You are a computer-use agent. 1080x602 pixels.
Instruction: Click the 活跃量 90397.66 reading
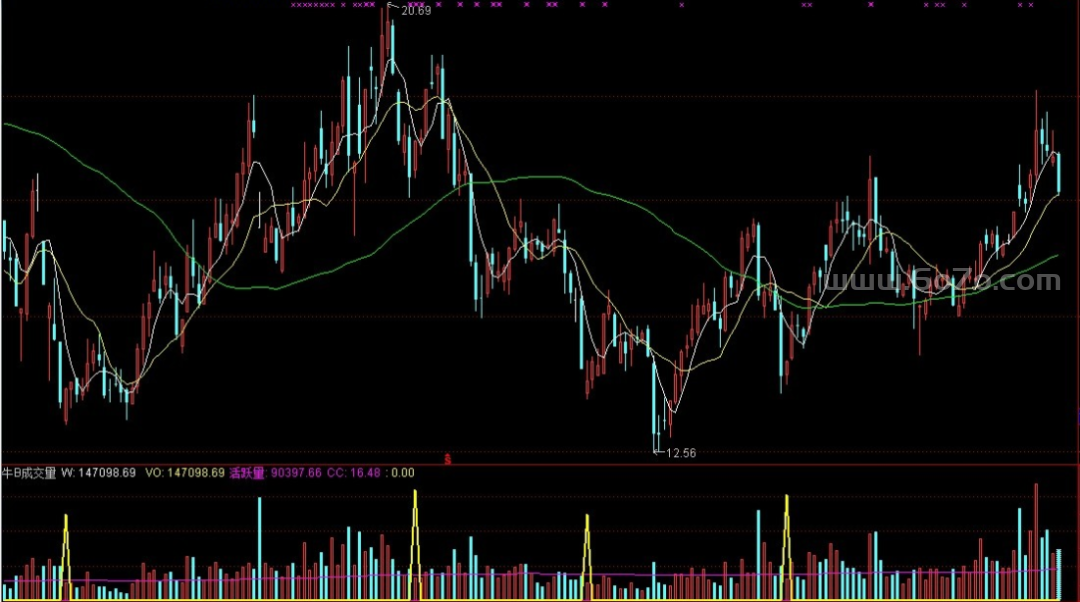coord(276,473)
